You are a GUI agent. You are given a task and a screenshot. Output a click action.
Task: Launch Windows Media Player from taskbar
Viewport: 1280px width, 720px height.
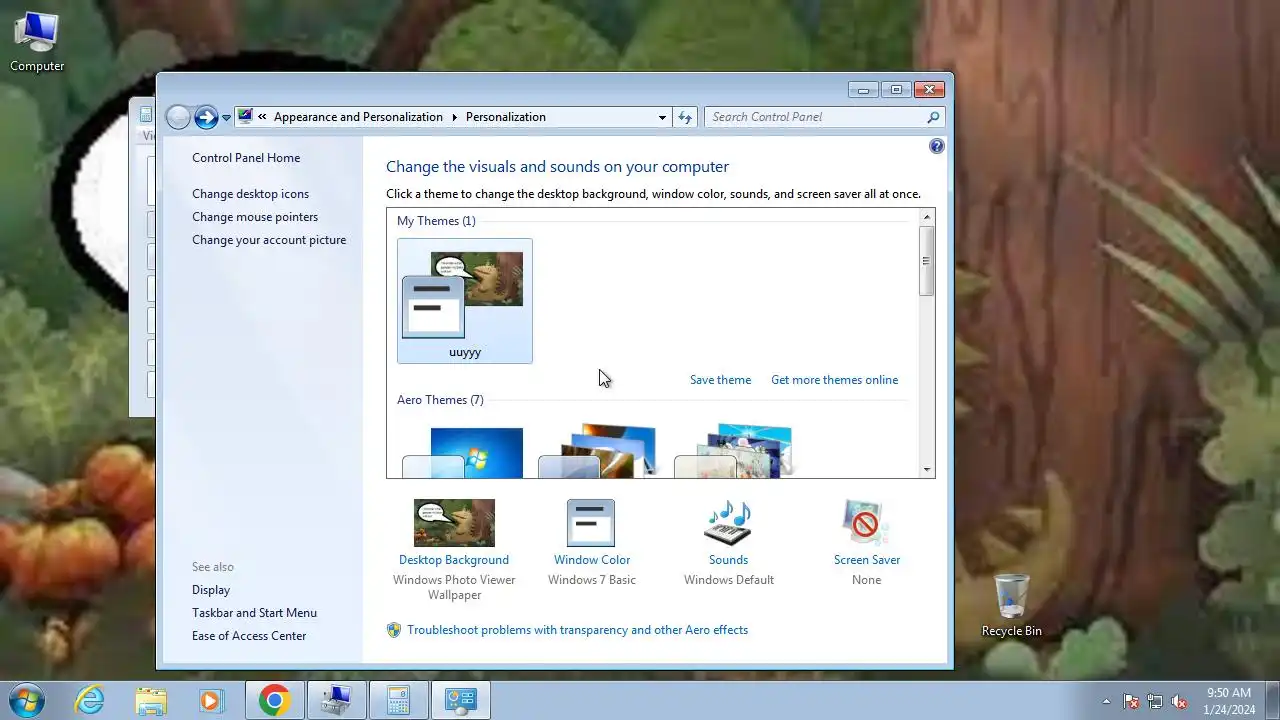pyautogui.click(x=211, y=700)
